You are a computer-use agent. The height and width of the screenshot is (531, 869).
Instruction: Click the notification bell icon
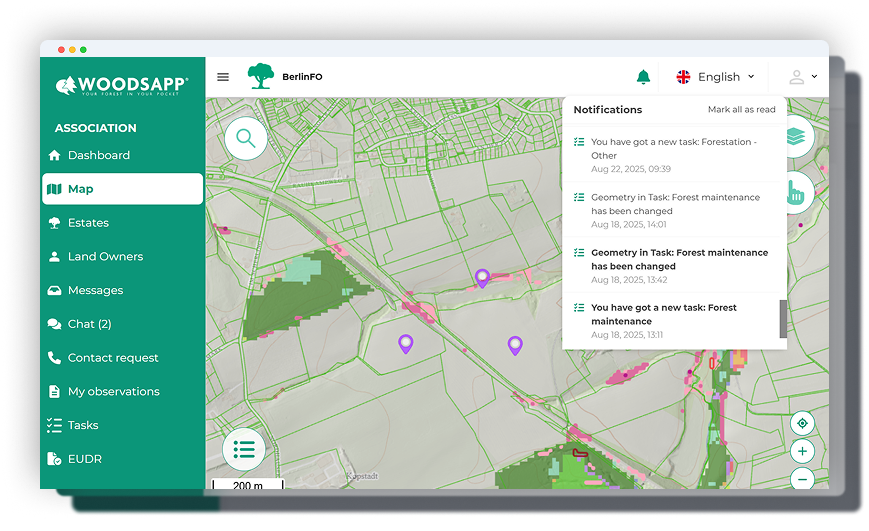(x=643, y=77)
